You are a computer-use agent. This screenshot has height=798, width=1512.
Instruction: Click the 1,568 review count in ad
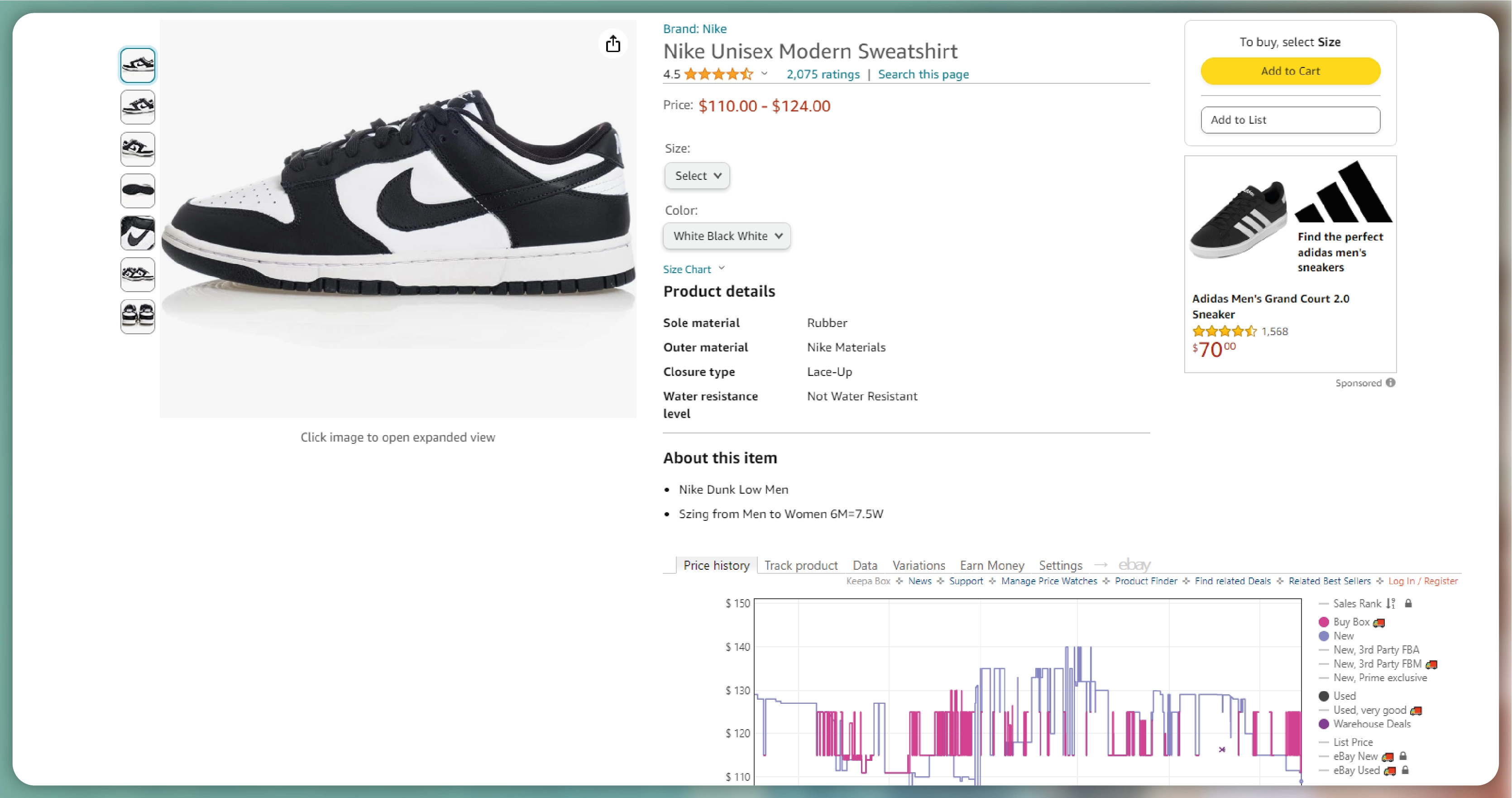pos(1274,331)
